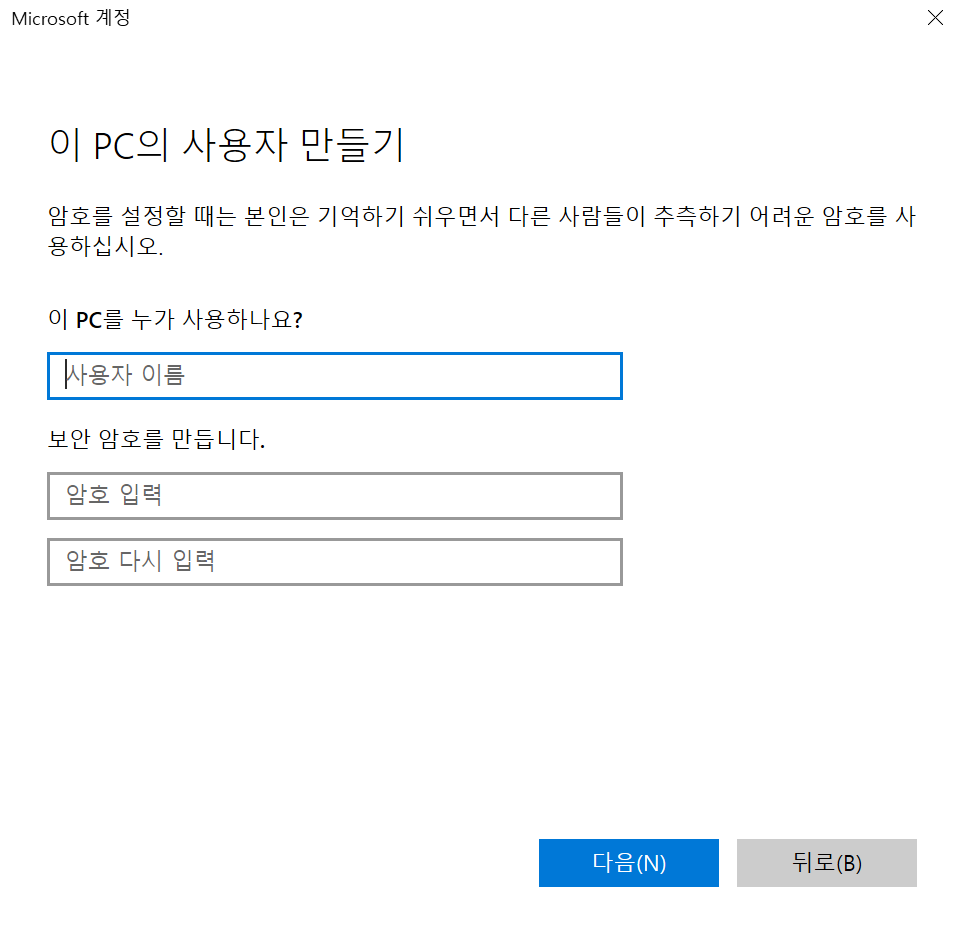The width and height of the screenshot is (964, 933).
Task: Click the label 이 PC를 누가 사용하나요?
Action: pos(176,320)
